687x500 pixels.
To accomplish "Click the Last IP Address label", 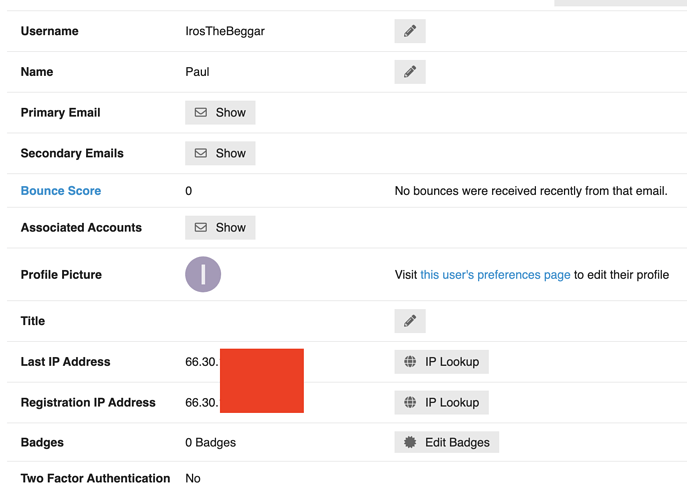I will pos(65,362).
